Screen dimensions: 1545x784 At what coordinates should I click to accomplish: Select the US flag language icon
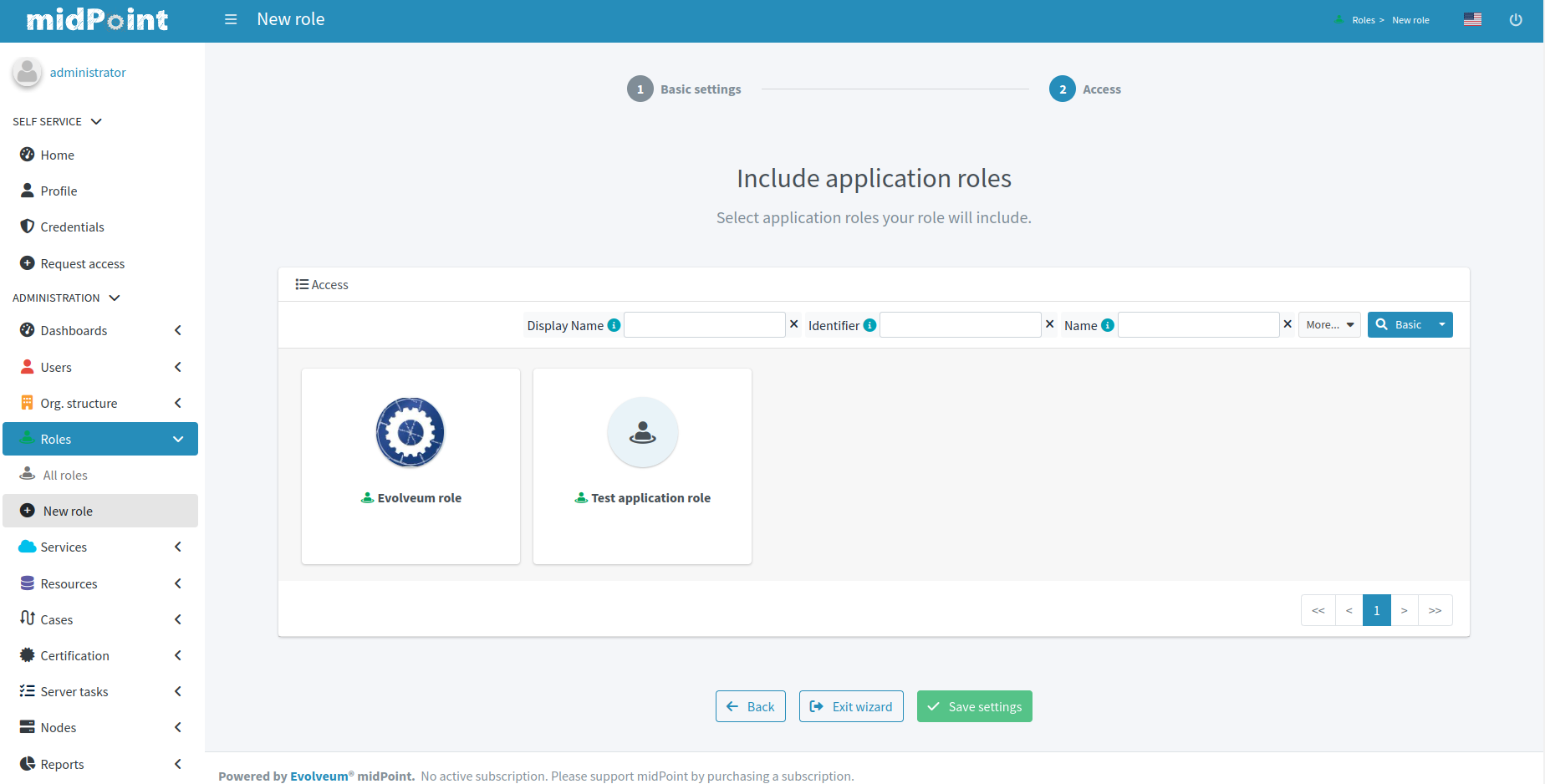tap(1472, 18)
